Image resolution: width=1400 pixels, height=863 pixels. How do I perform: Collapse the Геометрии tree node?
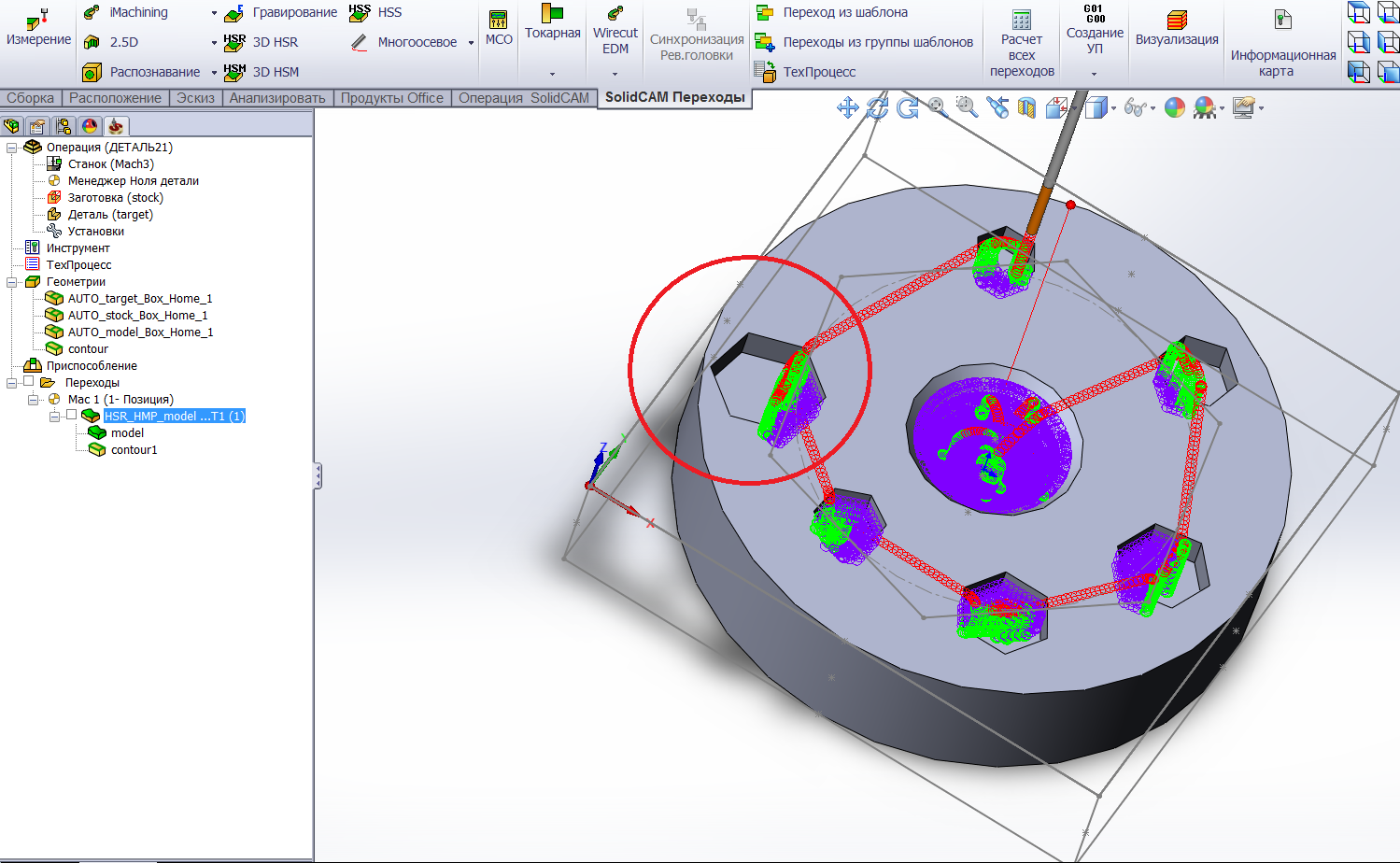click(x=11, y=281)
